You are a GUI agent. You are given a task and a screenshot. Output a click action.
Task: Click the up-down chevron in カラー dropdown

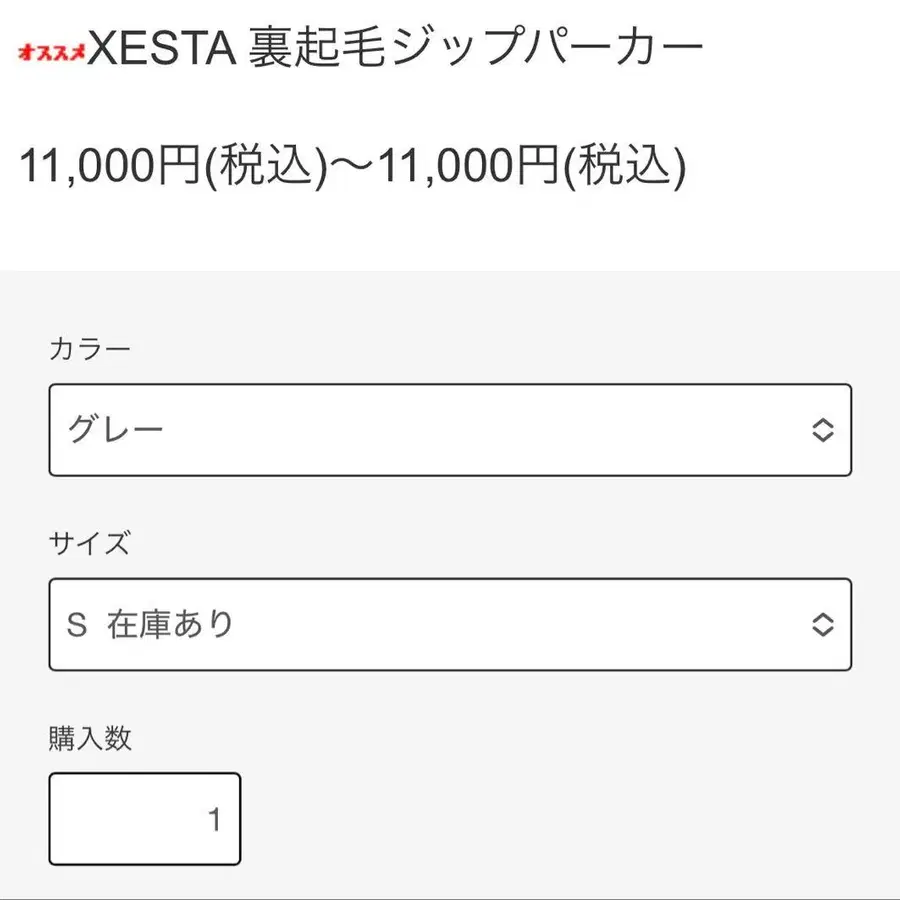tap(821, 430)
